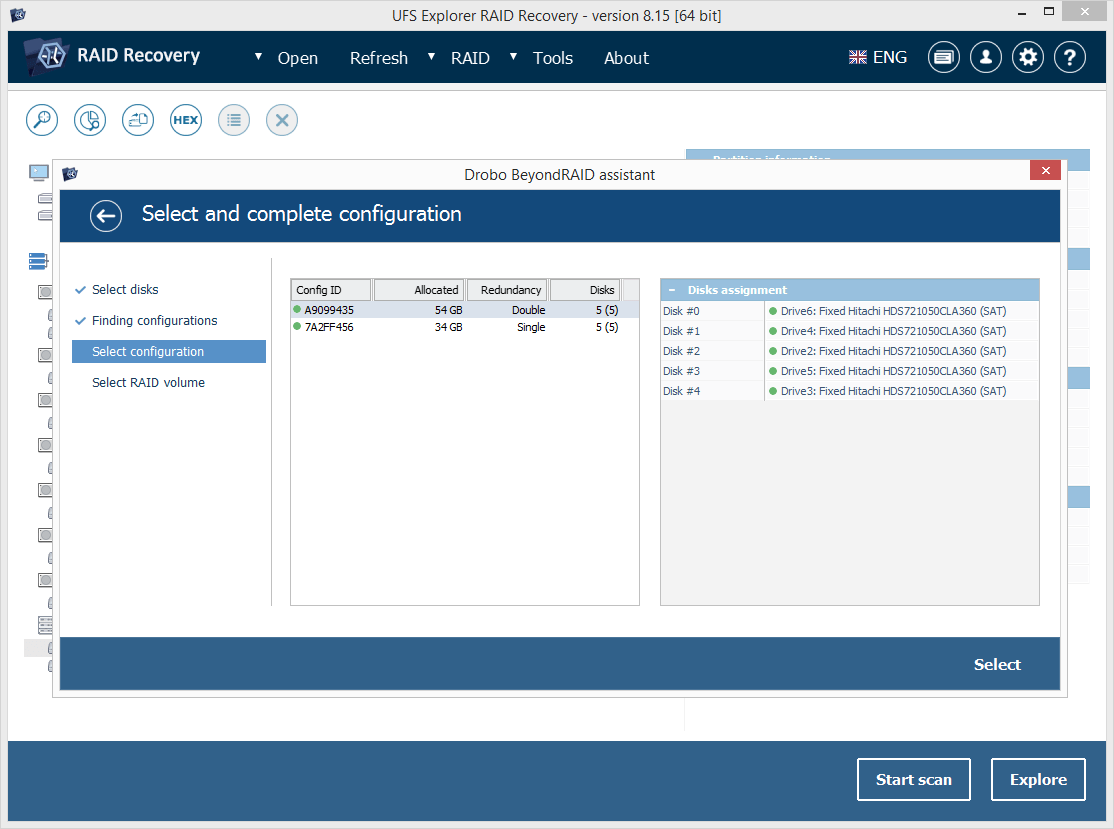Click the UK flag language icon
Screen dimensions: 1114x829
(858, 58)
